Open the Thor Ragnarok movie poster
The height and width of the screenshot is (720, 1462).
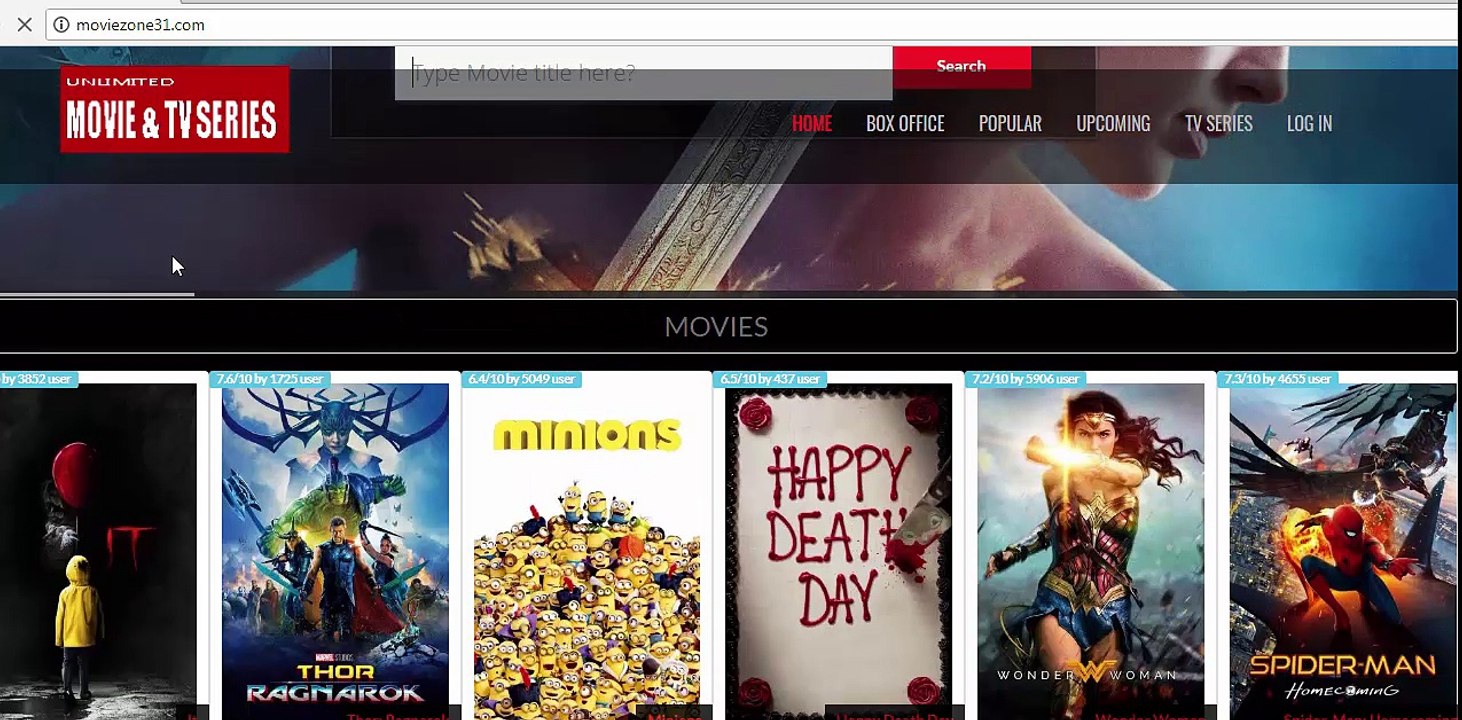click(335, 551)
